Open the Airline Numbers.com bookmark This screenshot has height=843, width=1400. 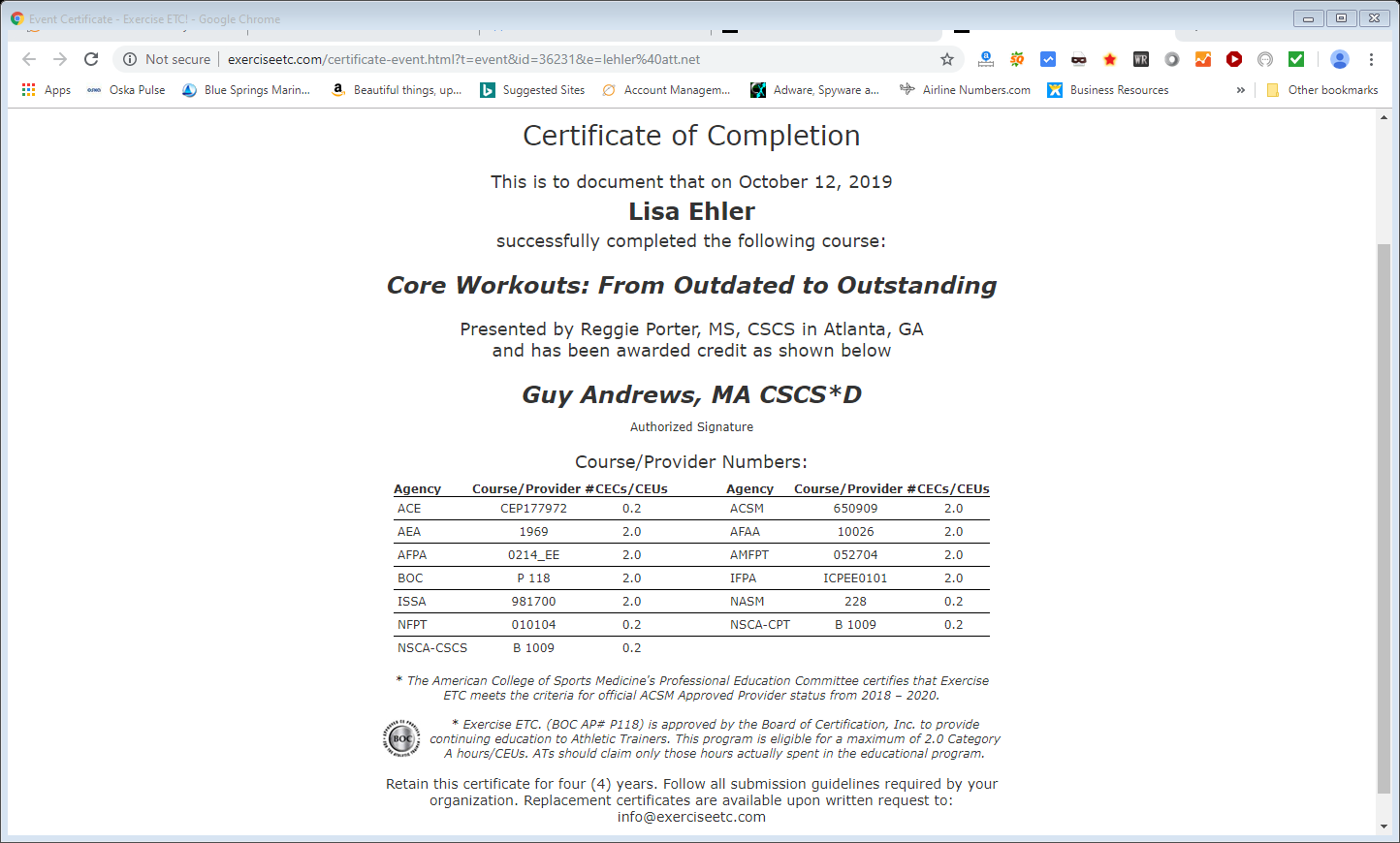(x=966, y=90)
